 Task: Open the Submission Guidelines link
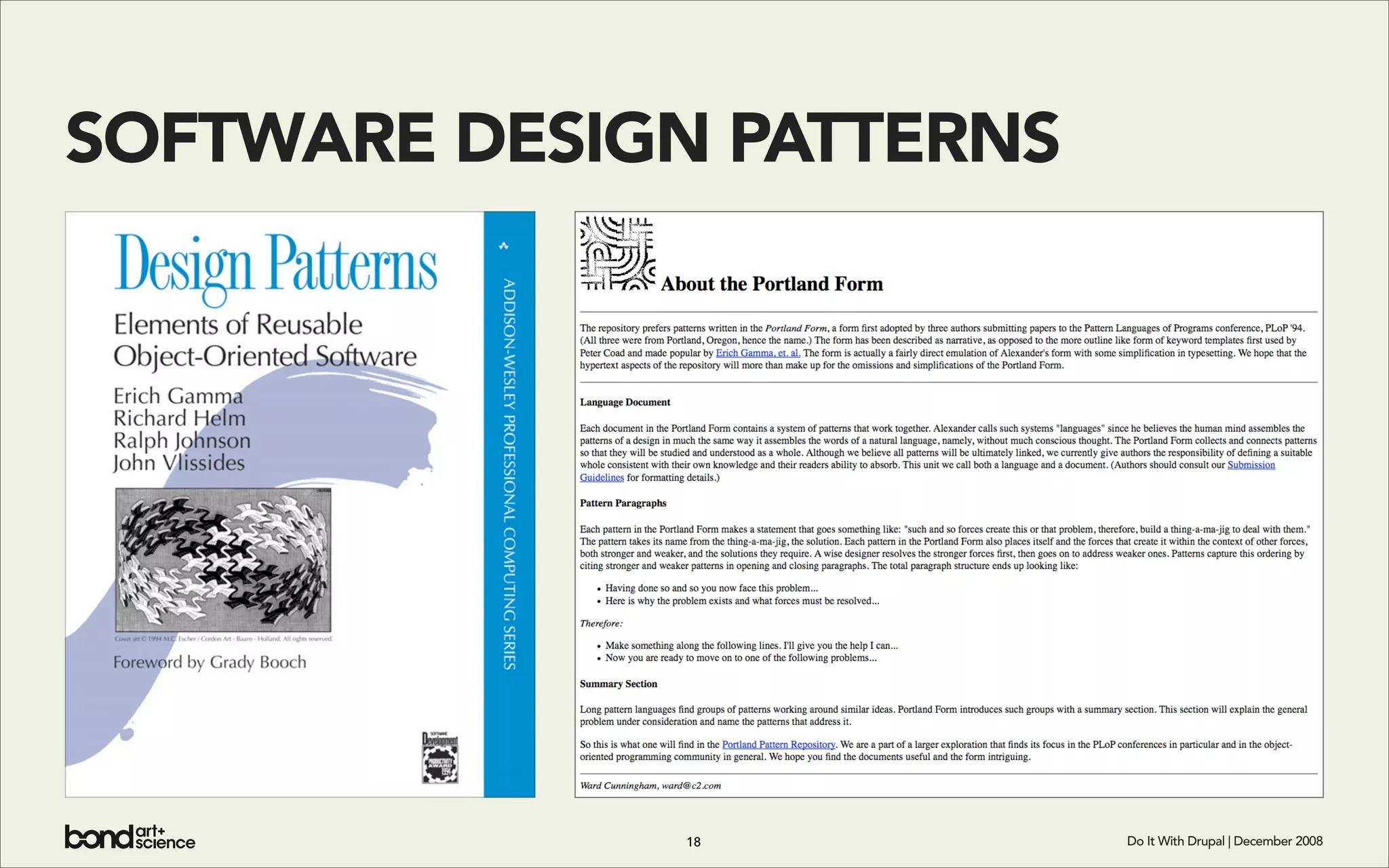click(x=1251, y=465)
